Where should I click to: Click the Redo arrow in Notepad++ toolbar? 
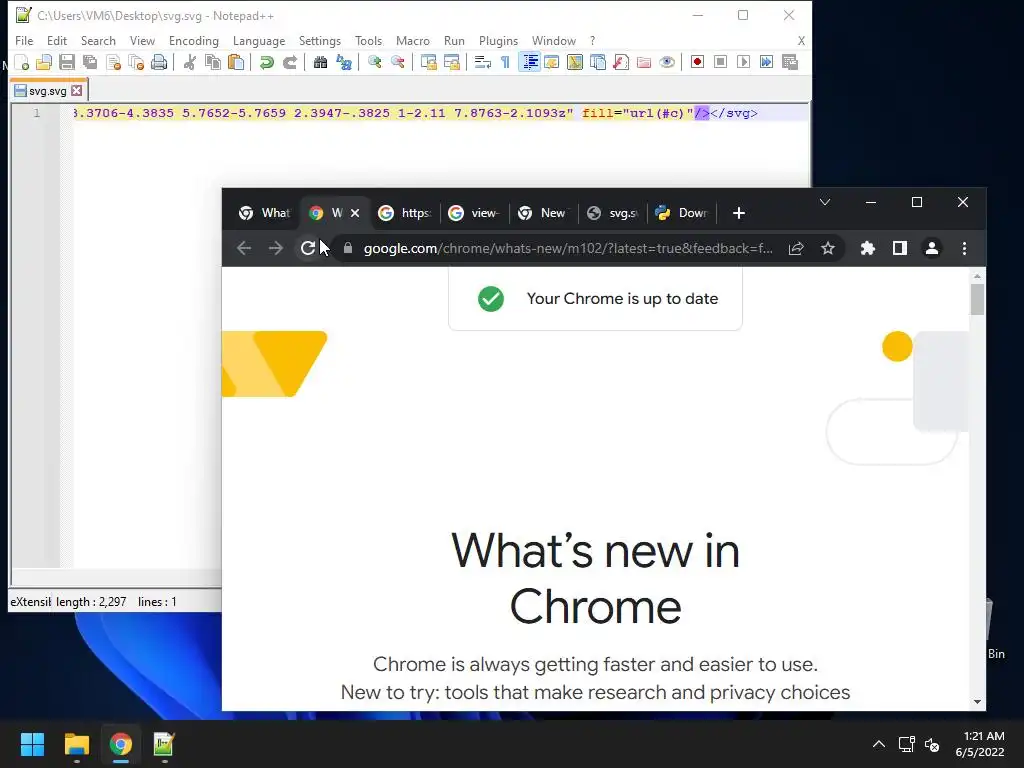pos(290,62)
